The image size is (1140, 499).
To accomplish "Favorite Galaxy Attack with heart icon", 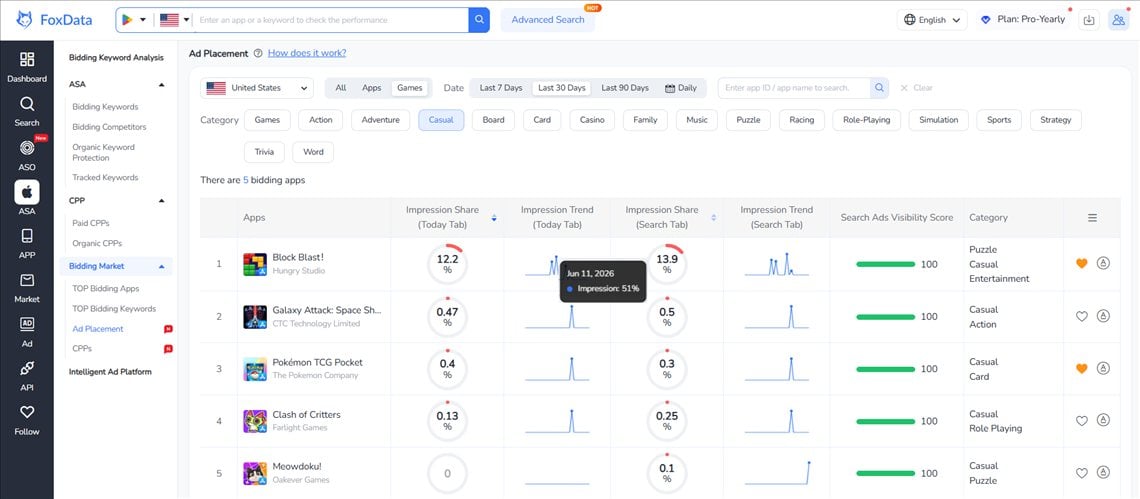I will 1082,316.
